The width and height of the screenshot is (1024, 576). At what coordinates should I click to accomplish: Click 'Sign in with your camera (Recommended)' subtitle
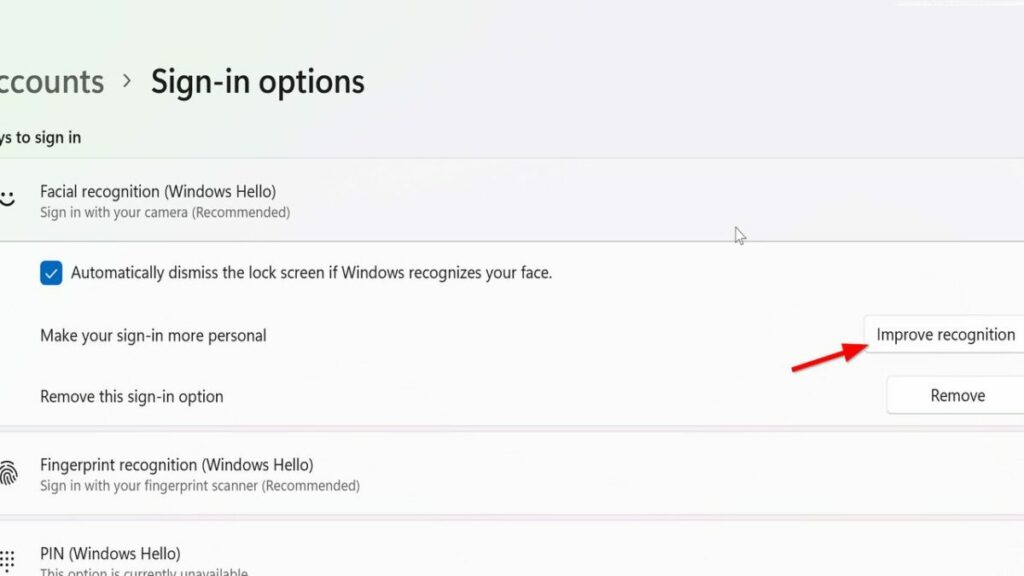[x=165, y=212]
